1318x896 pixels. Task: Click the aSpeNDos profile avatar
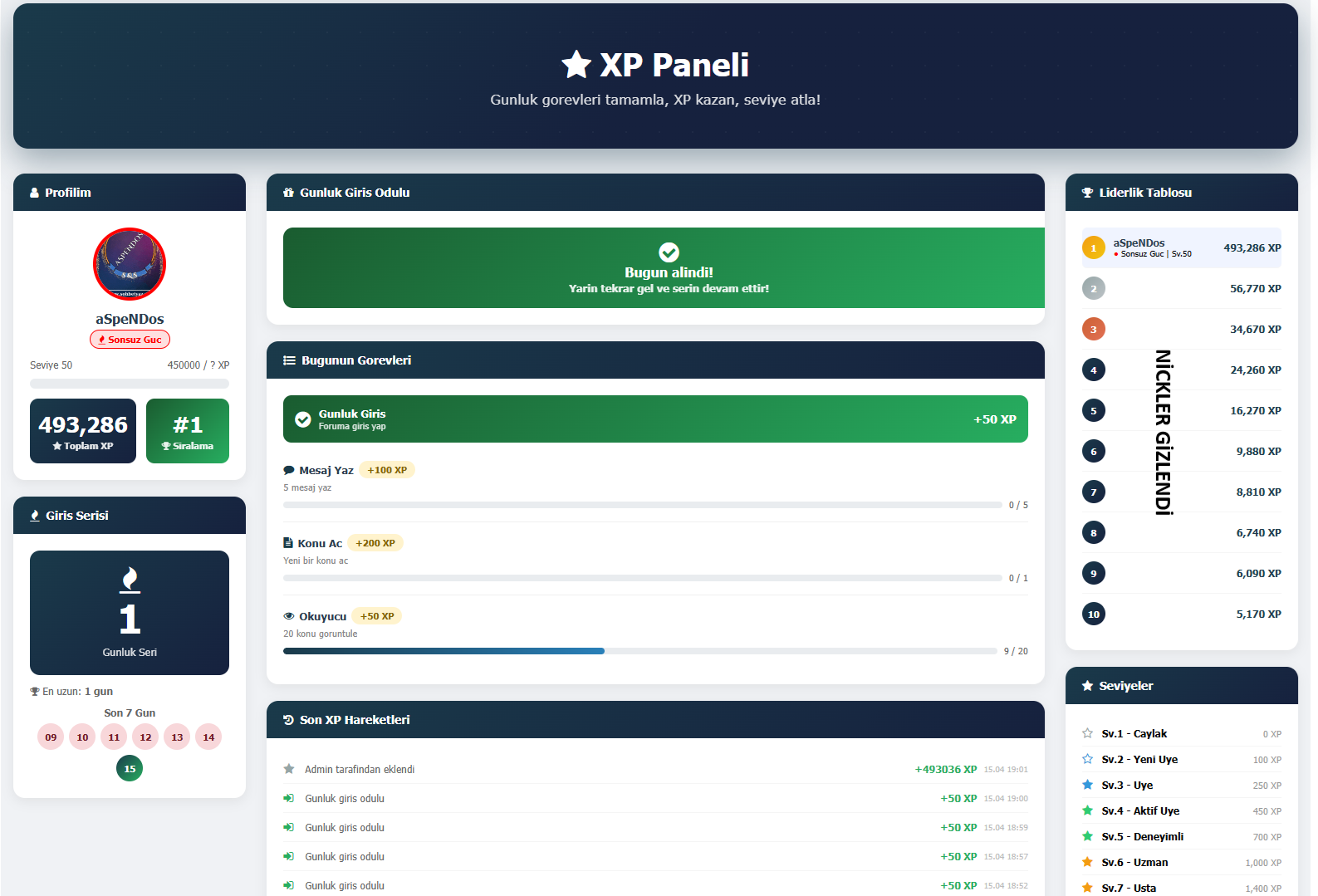pos(130,264)
